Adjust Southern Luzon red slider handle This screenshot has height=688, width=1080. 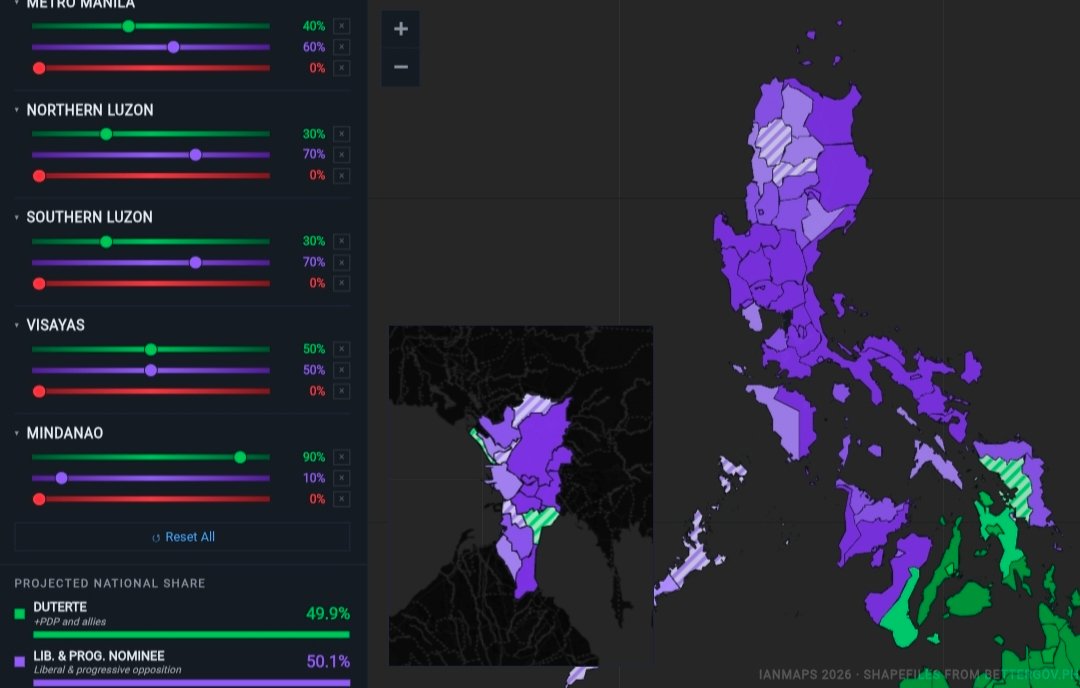click(x=39, y=283)
